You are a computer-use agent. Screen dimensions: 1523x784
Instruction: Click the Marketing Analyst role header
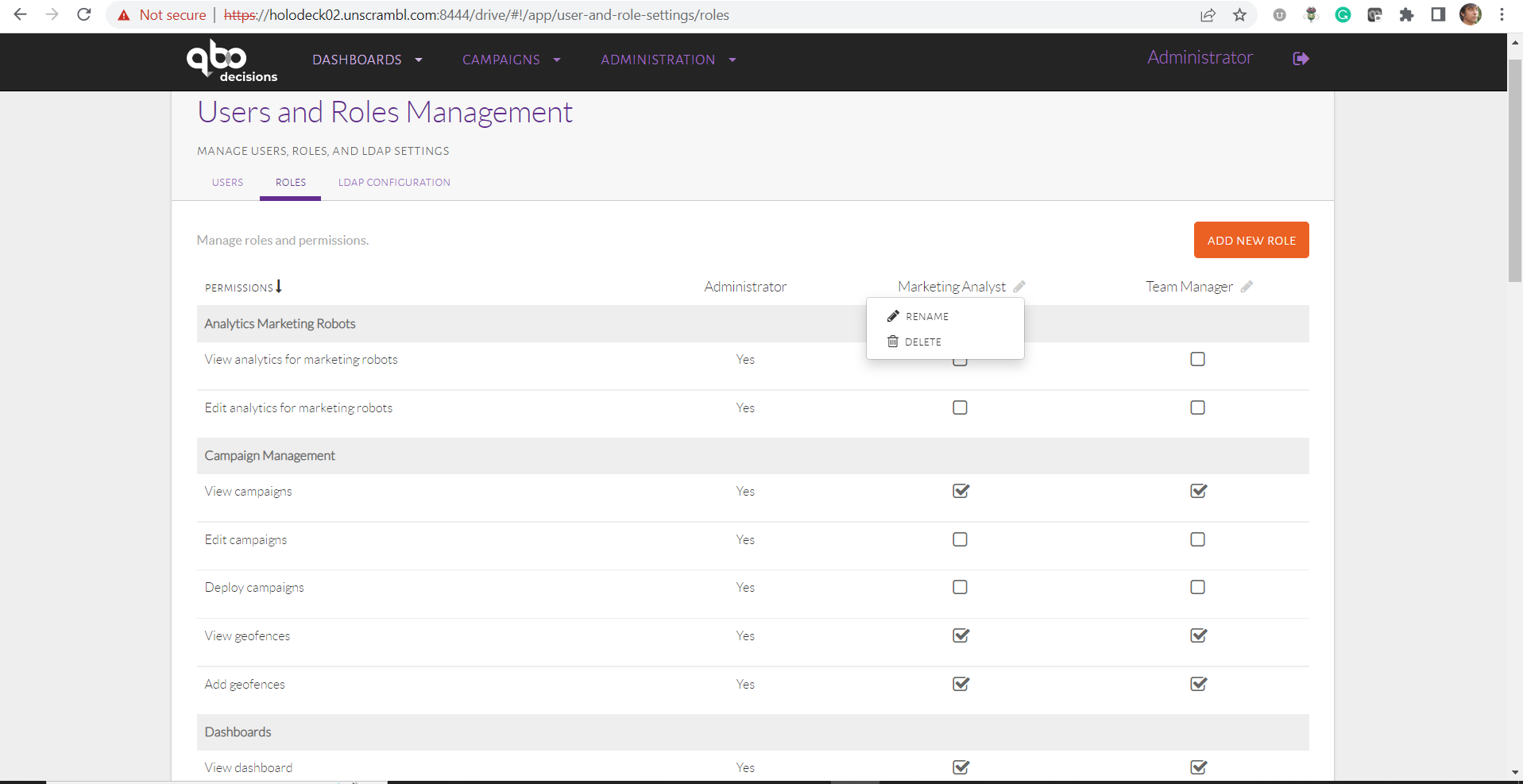coord(952,287)
